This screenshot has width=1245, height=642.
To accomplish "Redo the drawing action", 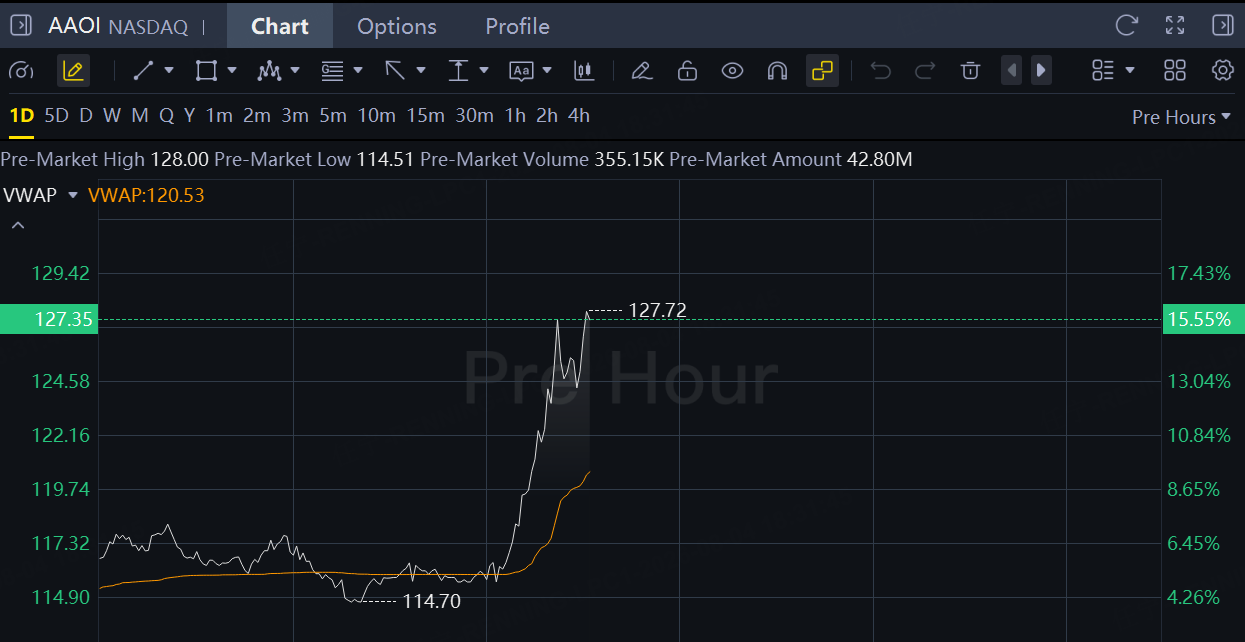I will 925,71.
